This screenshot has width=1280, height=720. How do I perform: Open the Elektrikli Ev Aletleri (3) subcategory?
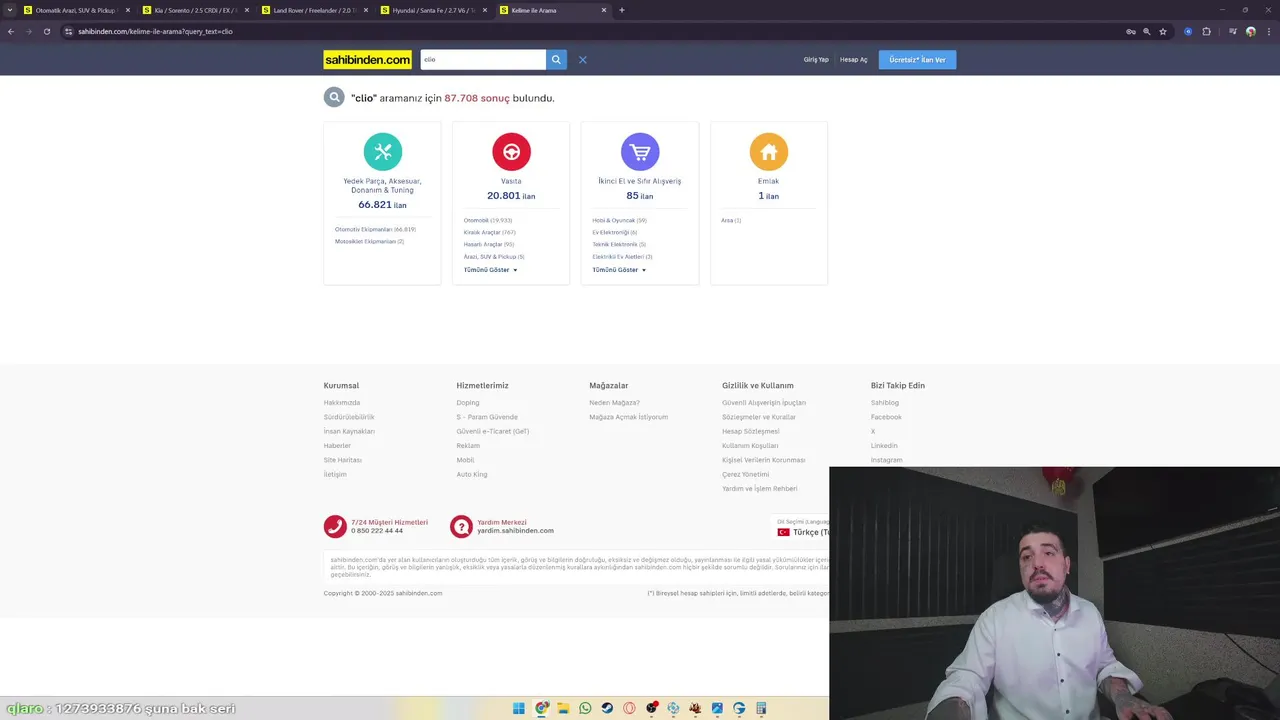click(622, 257)
